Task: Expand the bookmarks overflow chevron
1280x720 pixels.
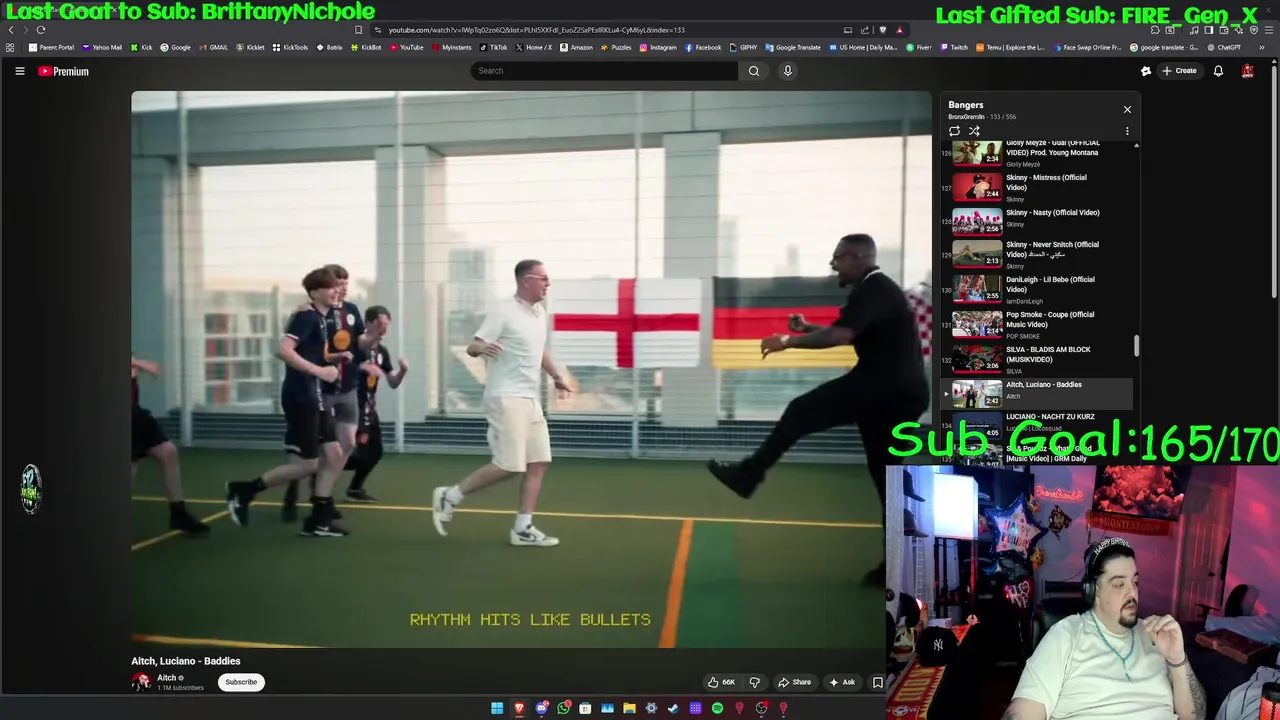Action: 1262,47
